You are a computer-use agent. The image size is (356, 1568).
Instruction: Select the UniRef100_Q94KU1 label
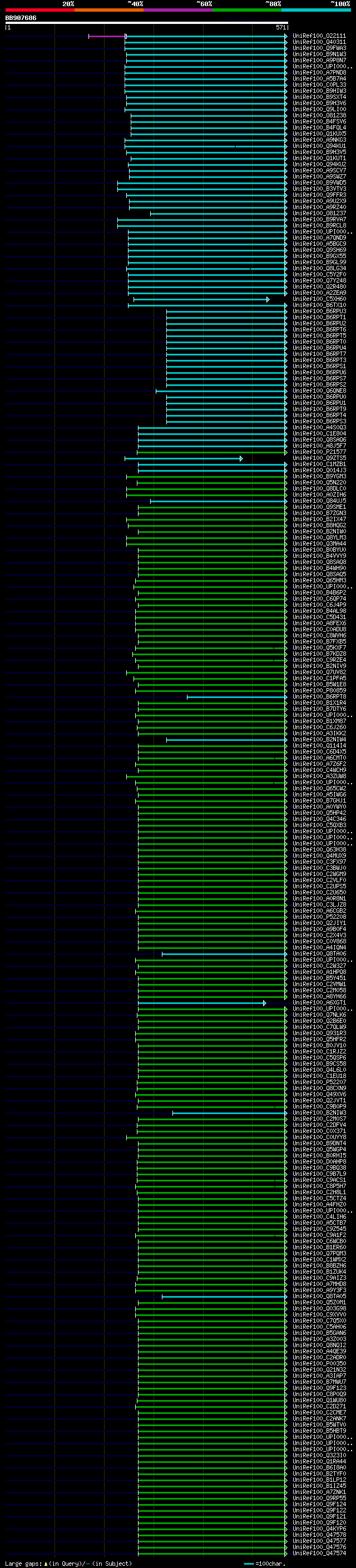(319, 146)
